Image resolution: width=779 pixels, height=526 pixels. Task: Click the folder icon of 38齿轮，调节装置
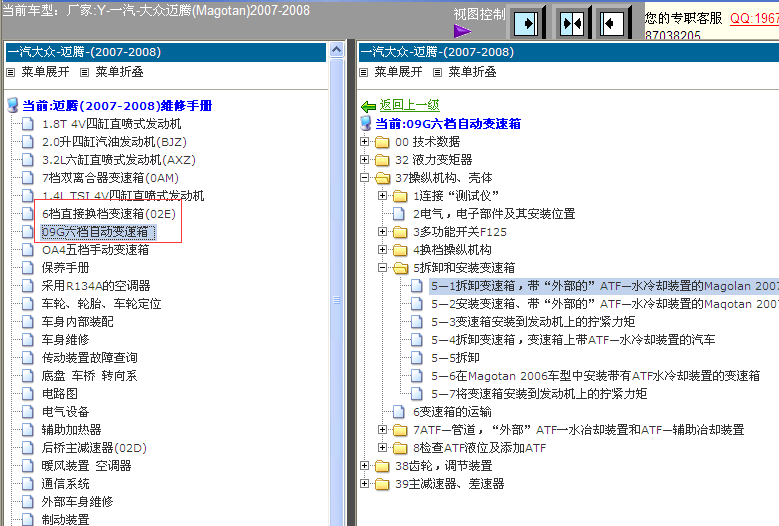click(x=382, y=466)
